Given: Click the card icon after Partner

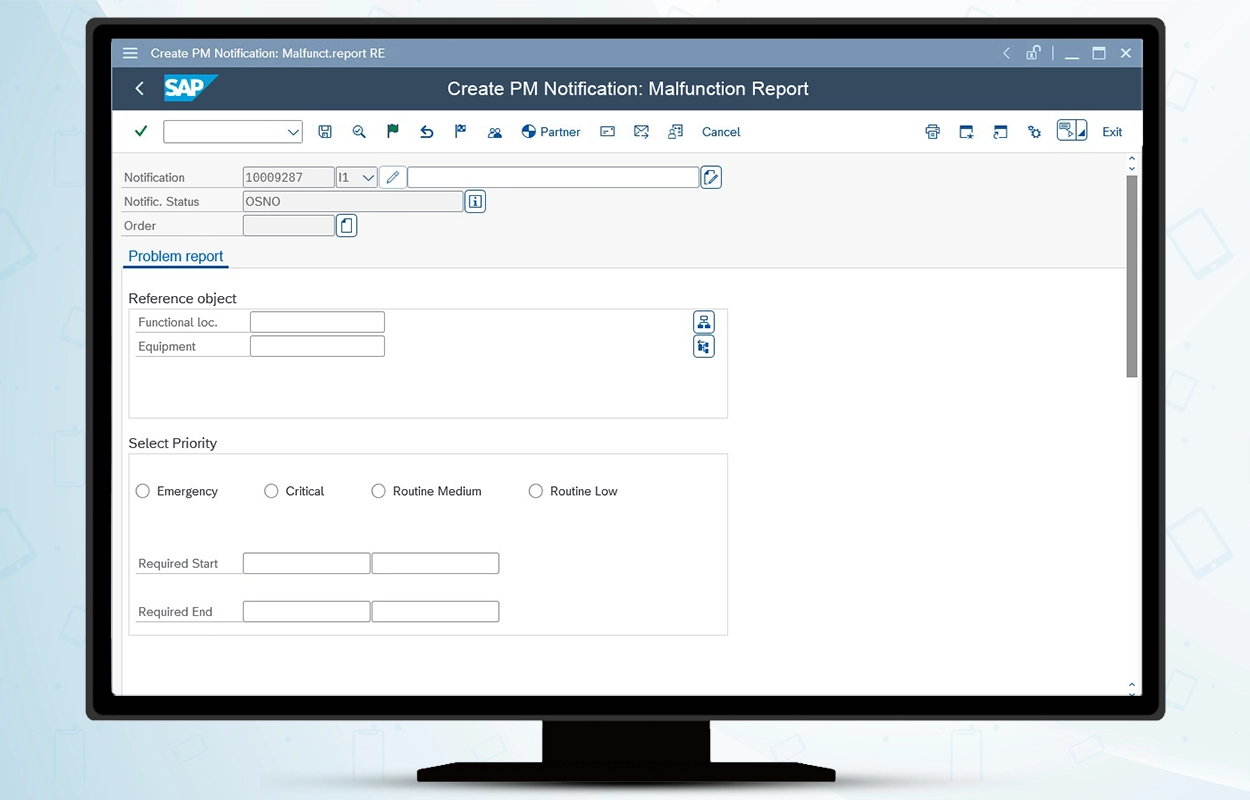Looking at the screenshot, I should point(607,132).
